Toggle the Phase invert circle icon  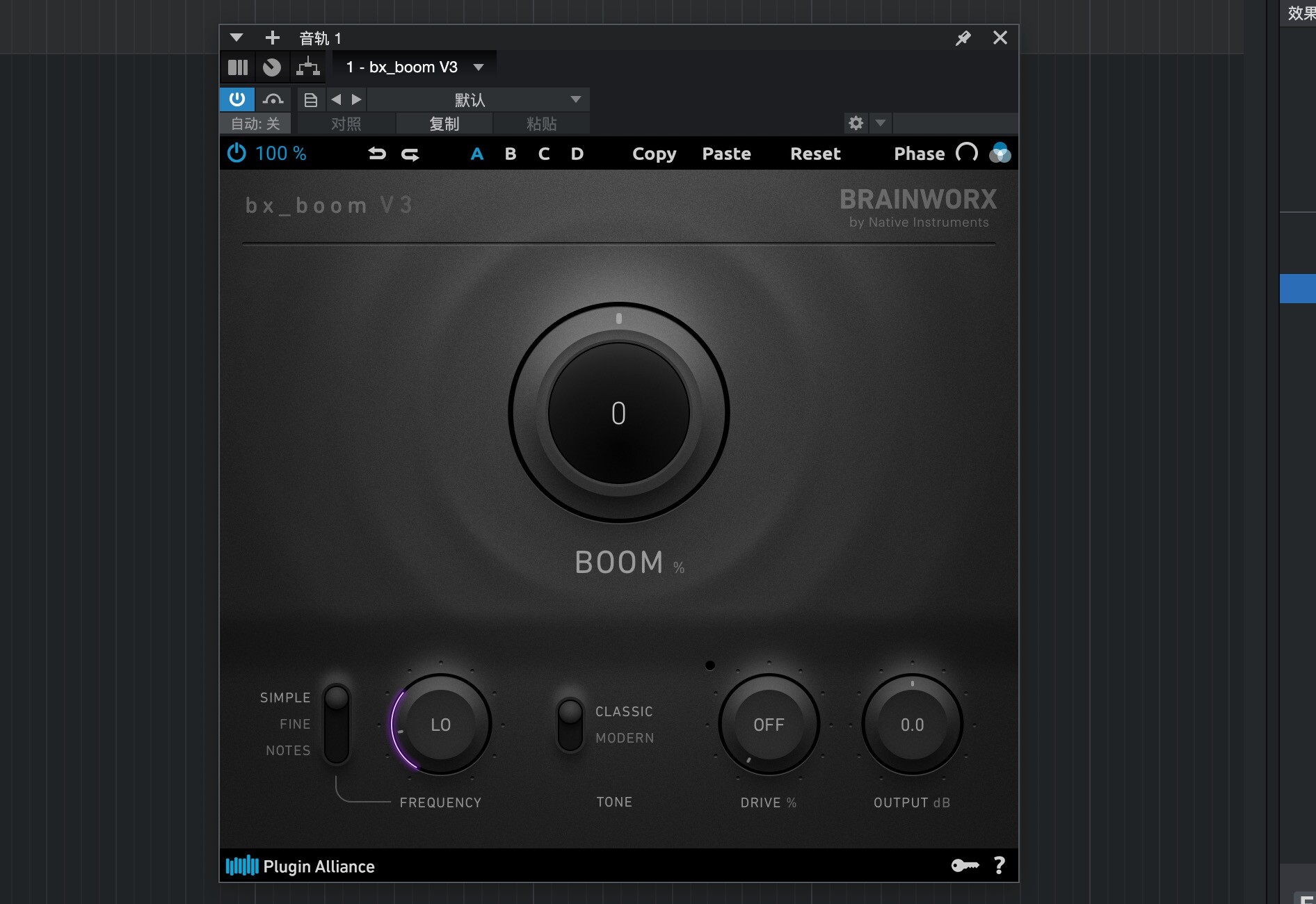tap(967, 153)
